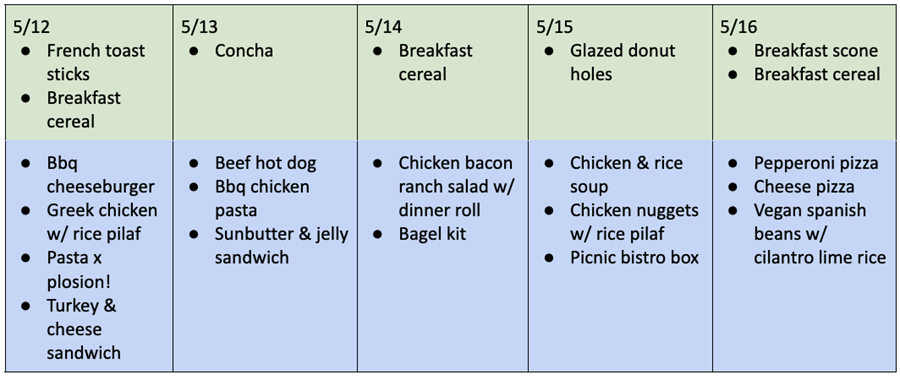Select Sunbutter & jelly sandwich
The width and height of the screenshot is (900, 380).
[281, 246]
